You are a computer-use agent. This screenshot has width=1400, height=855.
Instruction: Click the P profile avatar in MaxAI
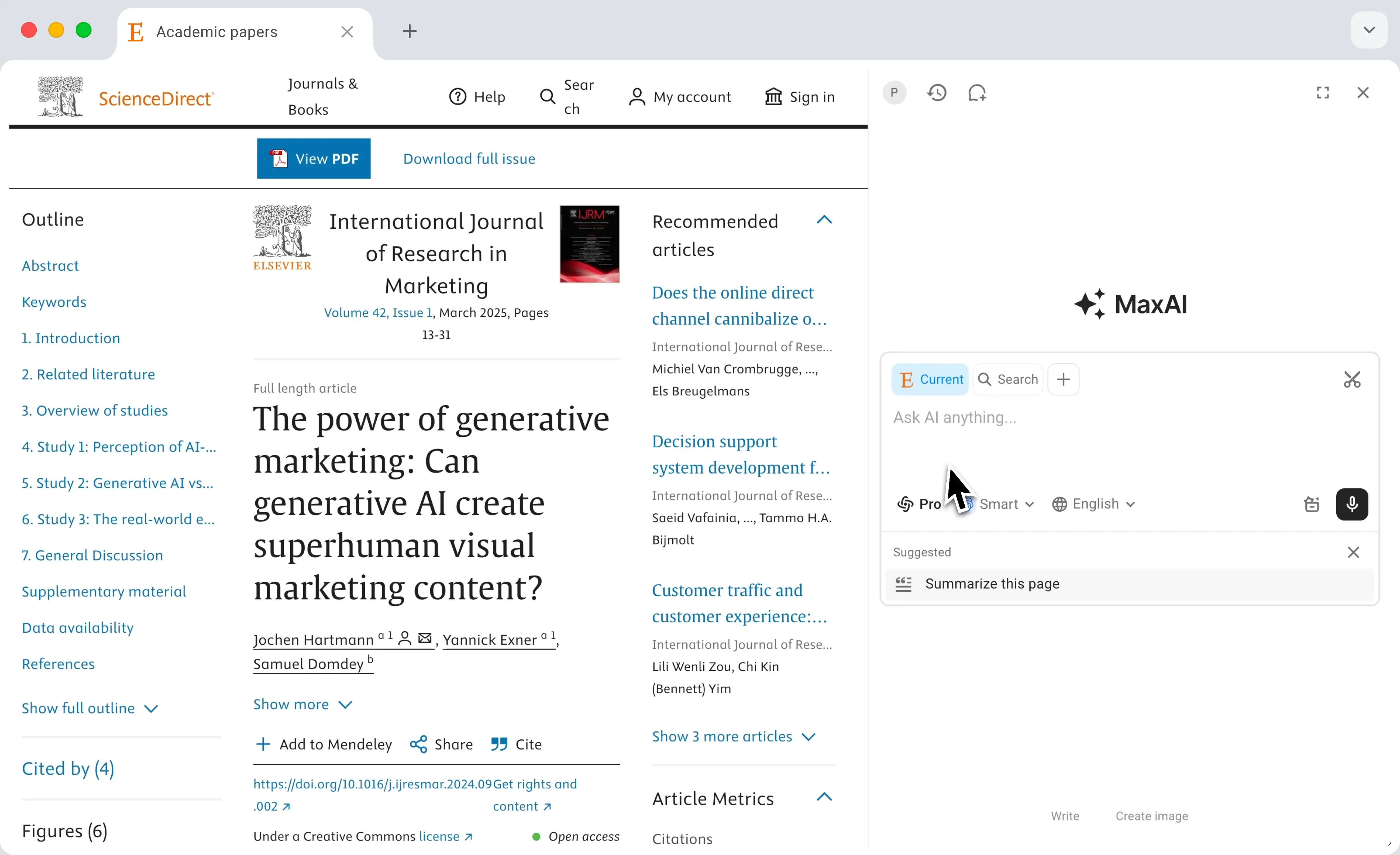(x=894, y=93)
